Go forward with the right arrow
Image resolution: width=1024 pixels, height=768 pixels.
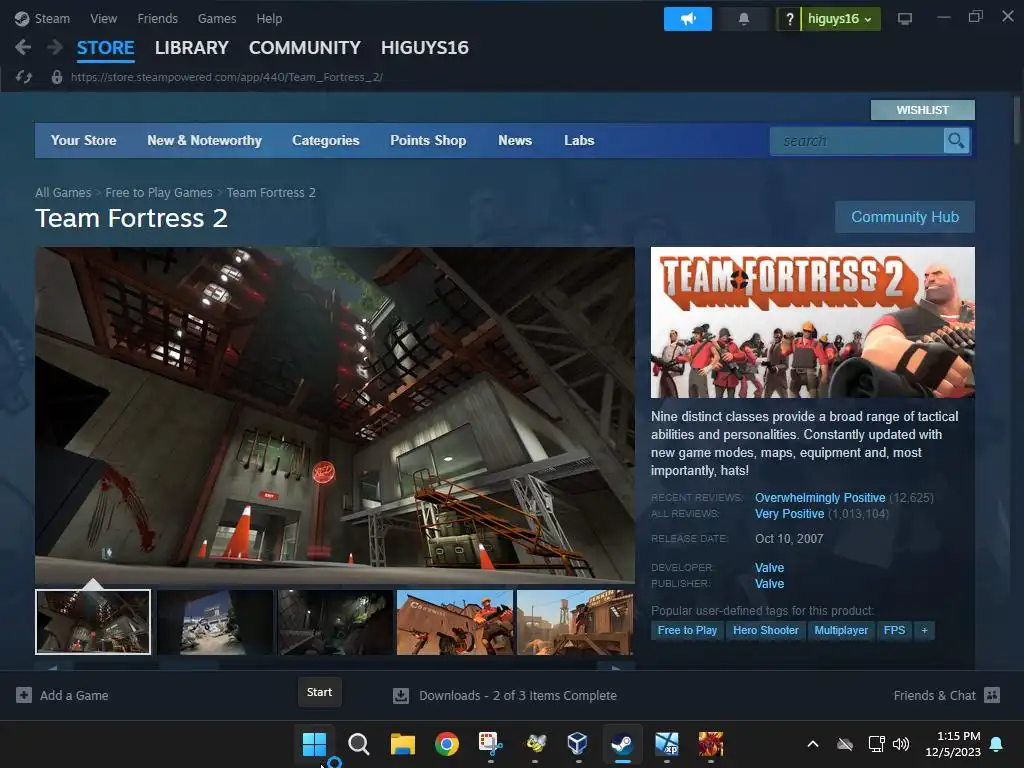(55, 47)
